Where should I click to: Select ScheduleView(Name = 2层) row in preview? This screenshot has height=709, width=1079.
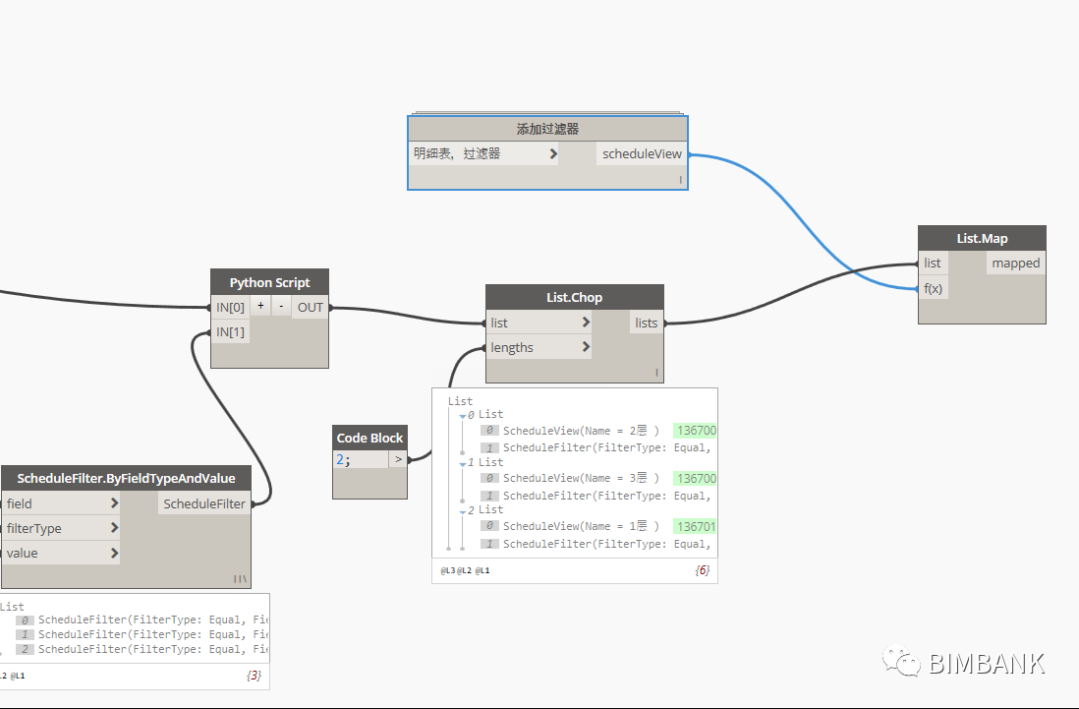click(x=581, y=430)
